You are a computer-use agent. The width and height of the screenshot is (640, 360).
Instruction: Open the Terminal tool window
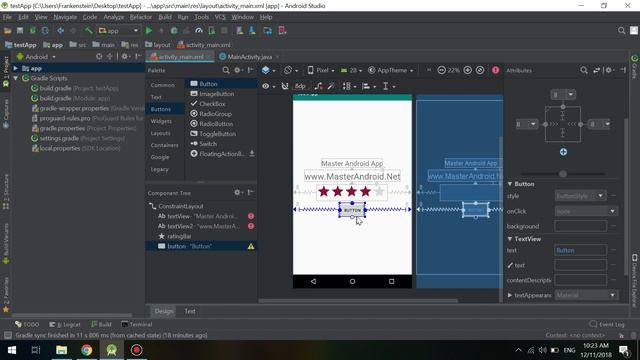[137, 324]
